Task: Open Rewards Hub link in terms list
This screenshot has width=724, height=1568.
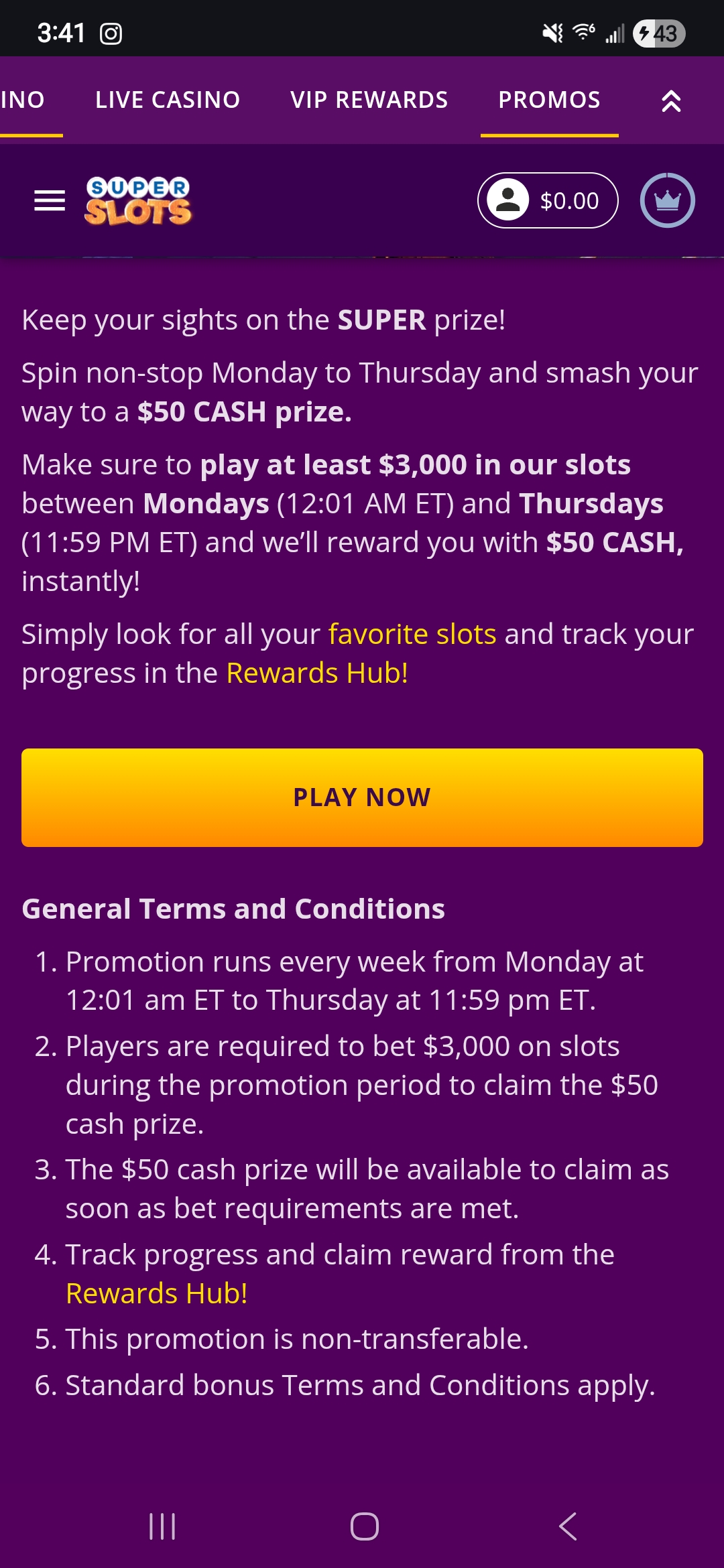Action: (x=156, y=1293)
